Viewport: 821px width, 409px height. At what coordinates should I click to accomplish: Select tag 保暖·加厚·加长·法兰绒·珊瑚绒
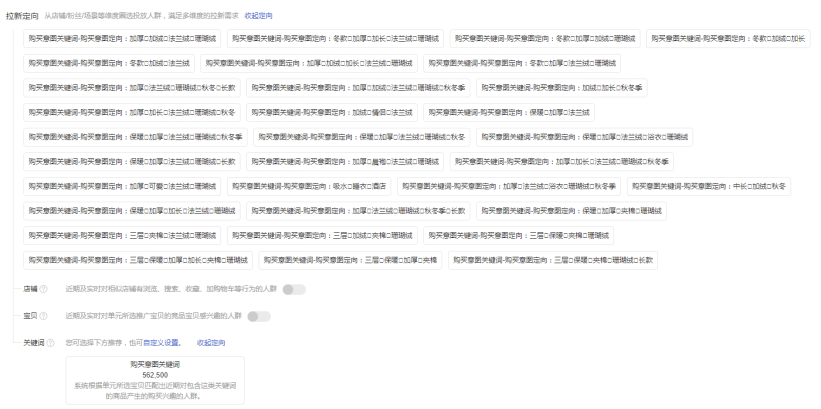click(x=132, y=211)
